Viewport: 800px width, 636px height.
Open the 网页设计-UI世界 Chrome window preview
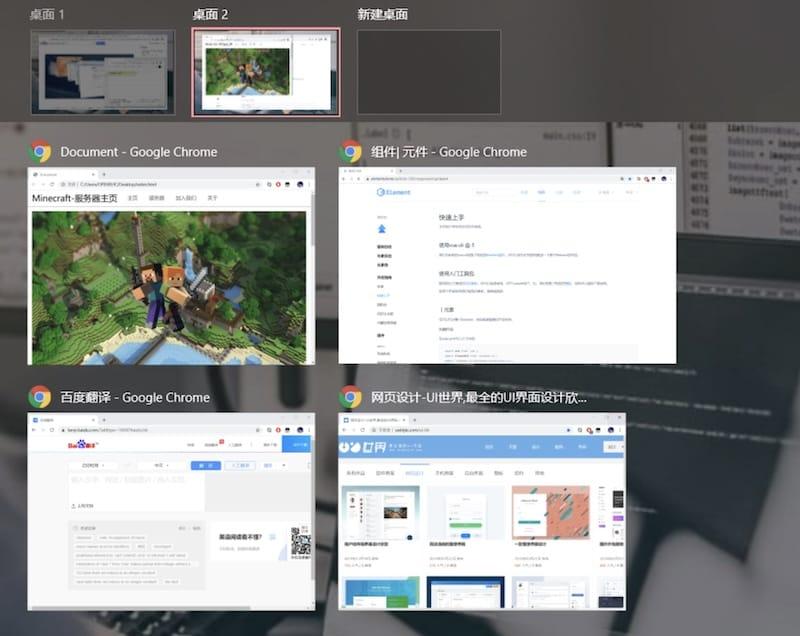point(482,512)
